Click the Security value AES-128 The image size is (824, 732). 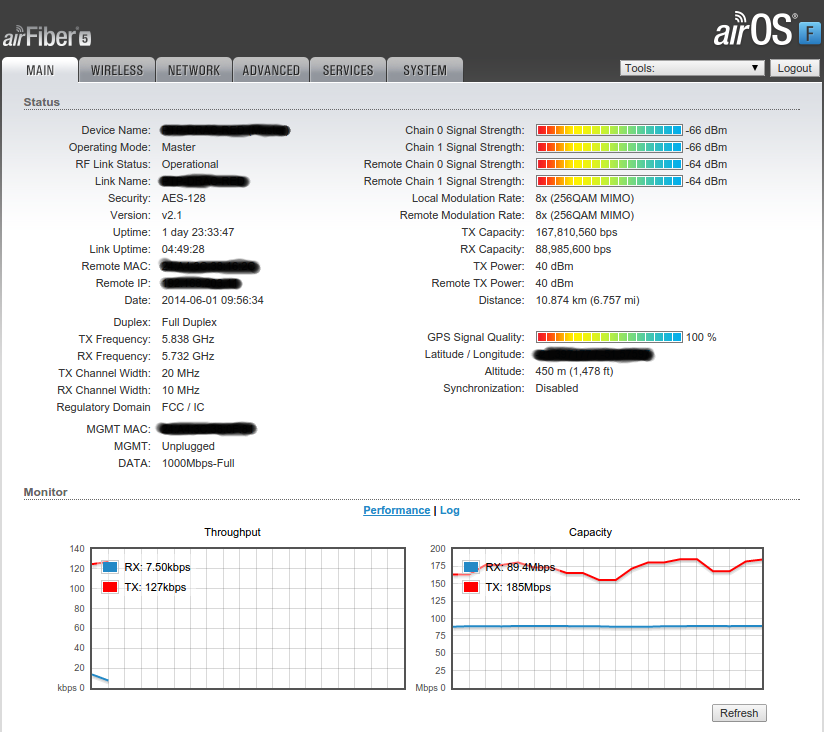tap(183, 198)
